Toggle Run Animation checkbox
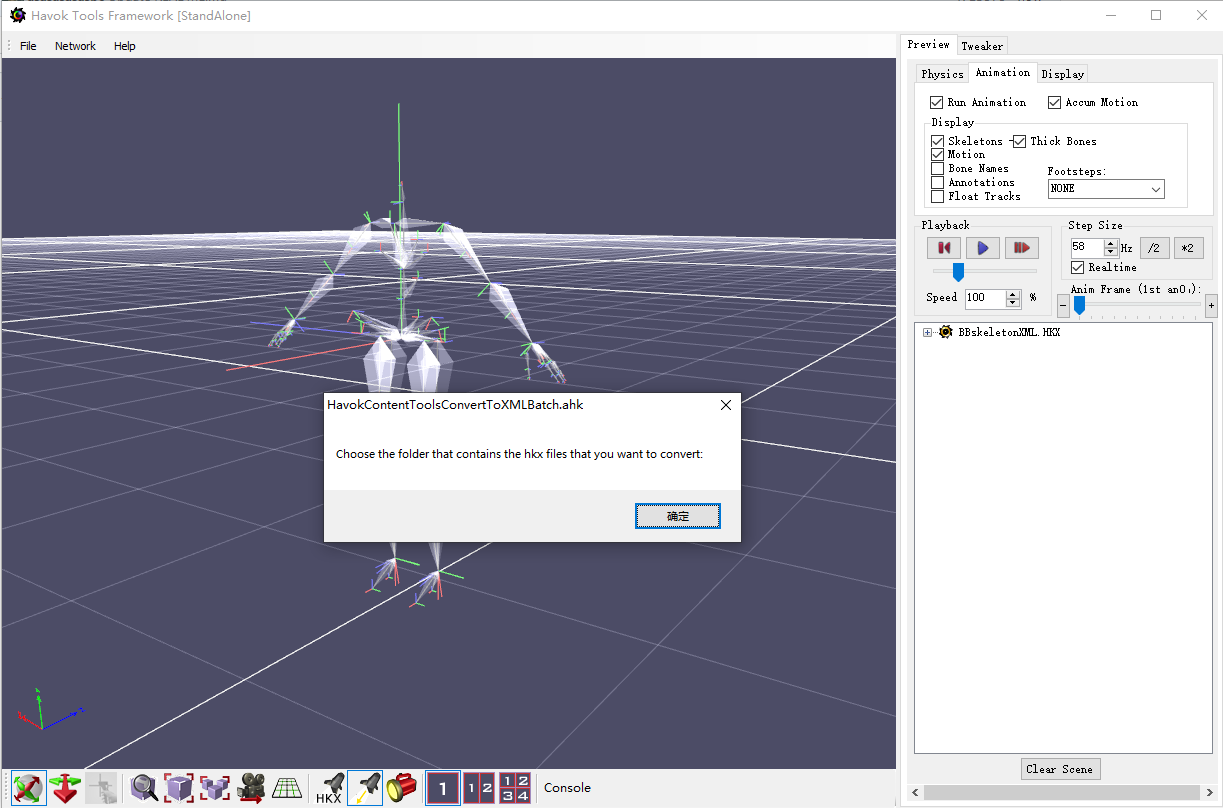Viewport: 1223px width, 808px height. tap(936, 102)
